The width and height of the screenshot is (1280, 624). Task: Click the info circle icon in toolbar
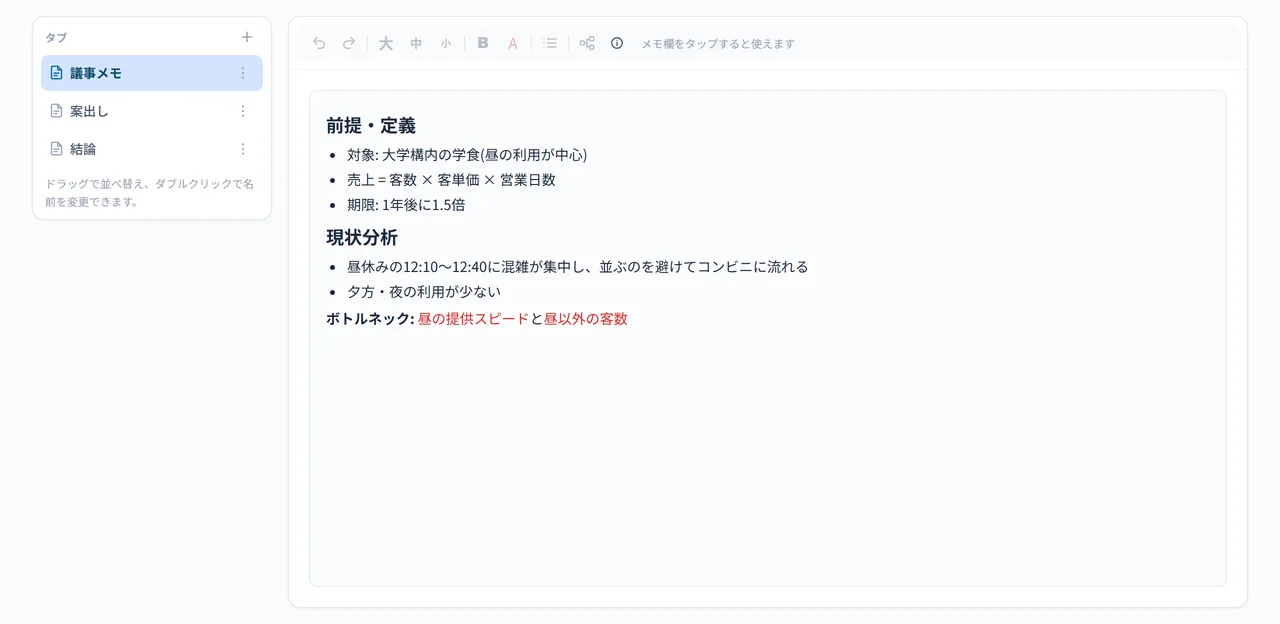tap(617, 43)
